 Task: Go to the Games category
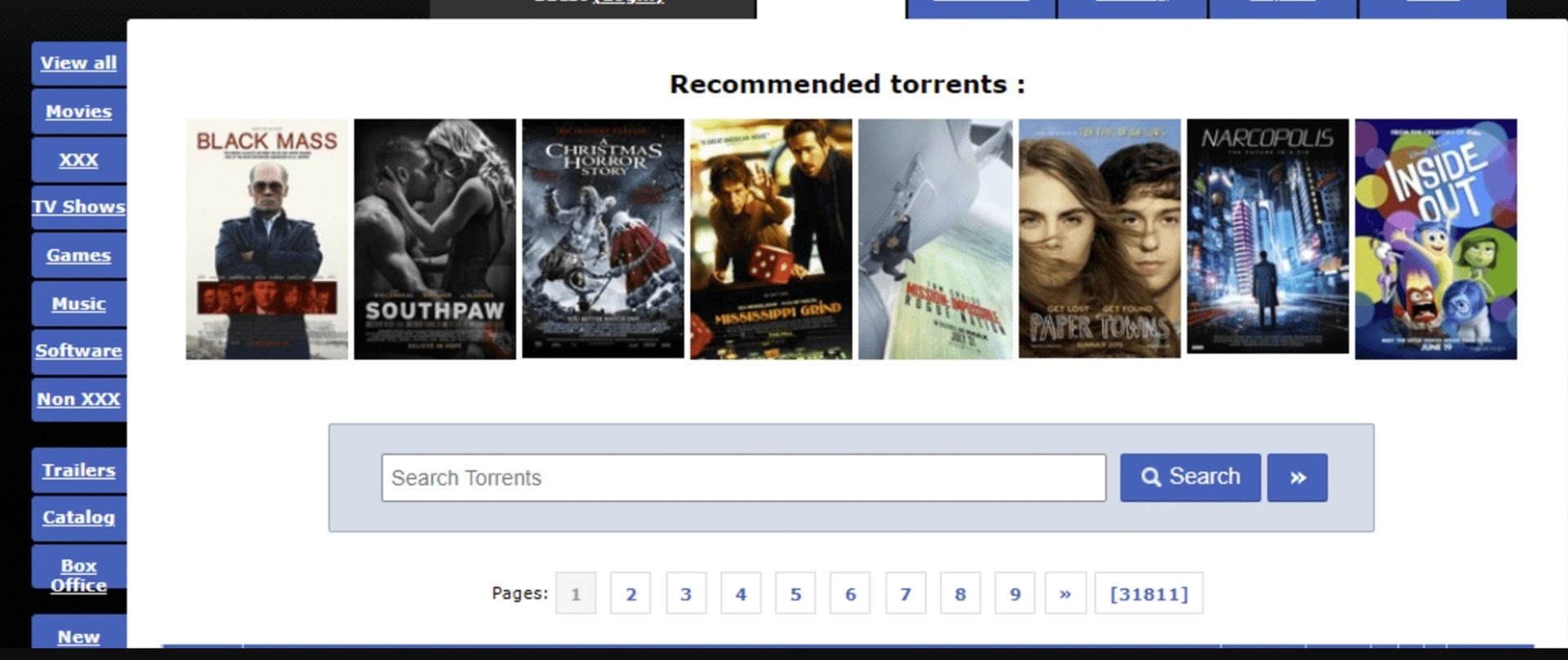coord(79,255)
